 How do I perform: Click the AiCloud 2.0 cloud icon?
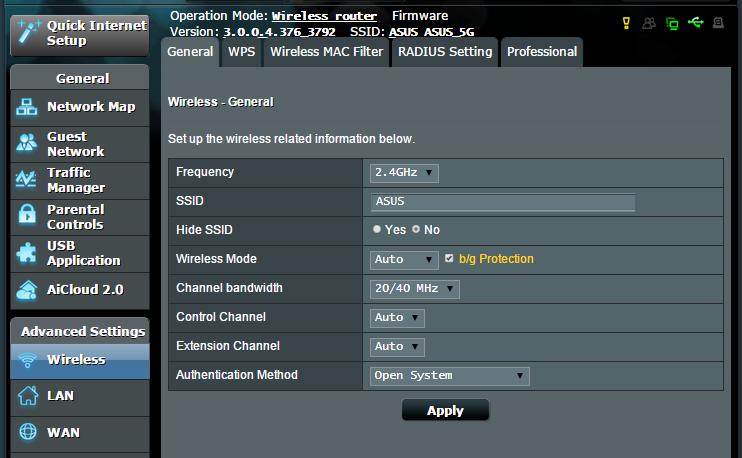pyautogui.click(x=26, y=290)
